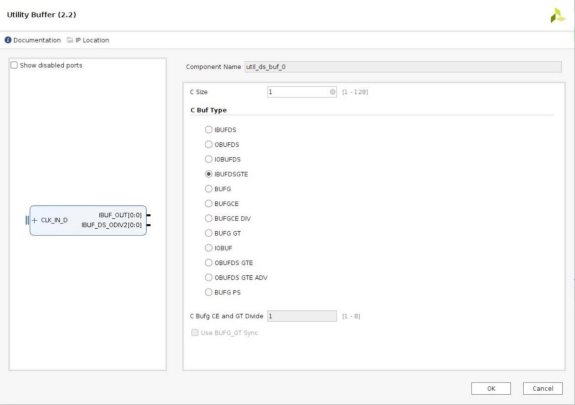Select the BUFG GT option

click(209, 233)
